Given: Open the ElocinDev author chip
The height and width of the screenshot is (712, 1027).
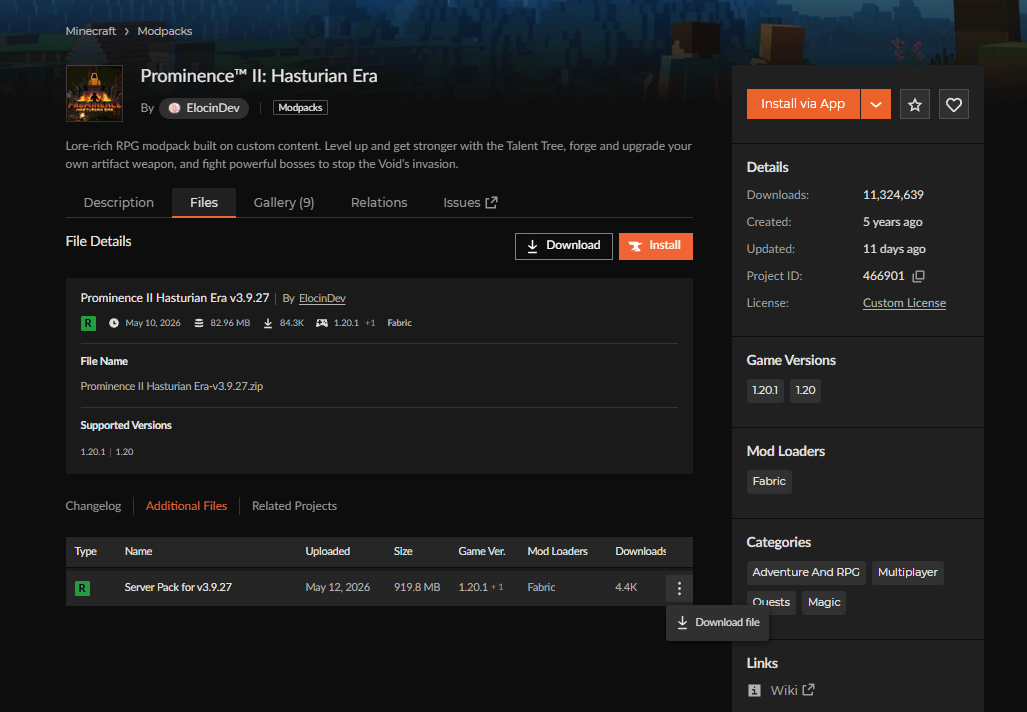Looking at the screenshot, I should 204,108.
